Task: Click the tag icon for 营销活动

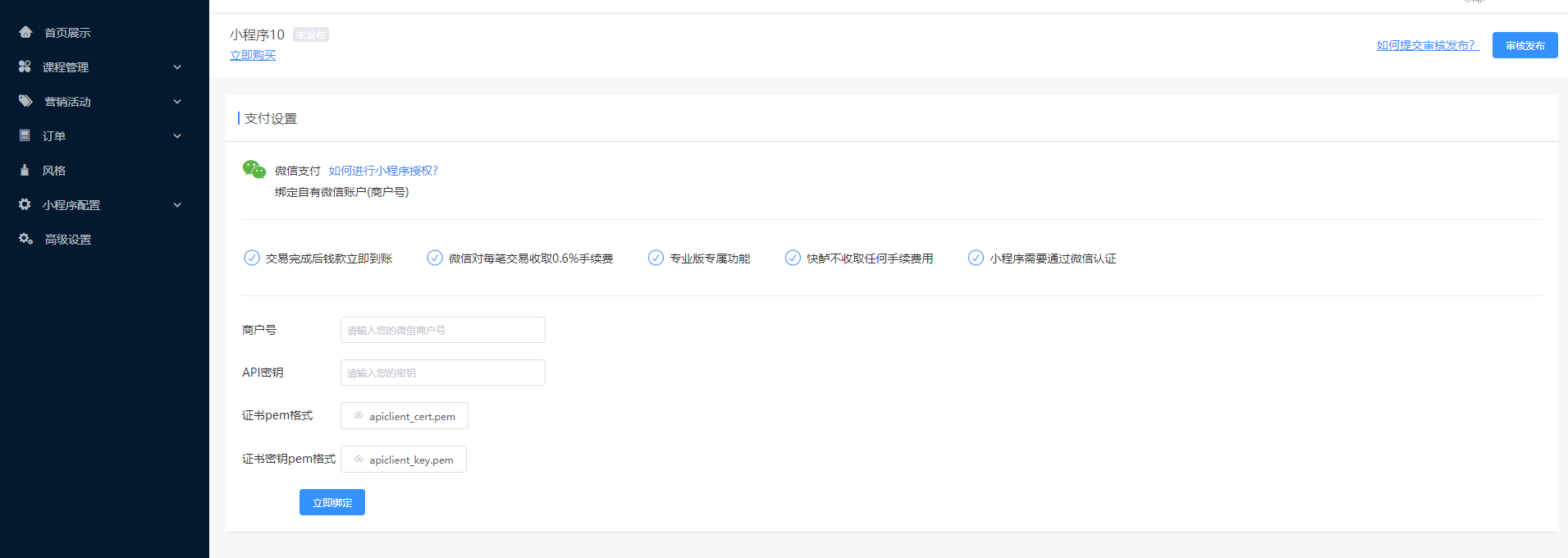Action: (x=25, y=101)
